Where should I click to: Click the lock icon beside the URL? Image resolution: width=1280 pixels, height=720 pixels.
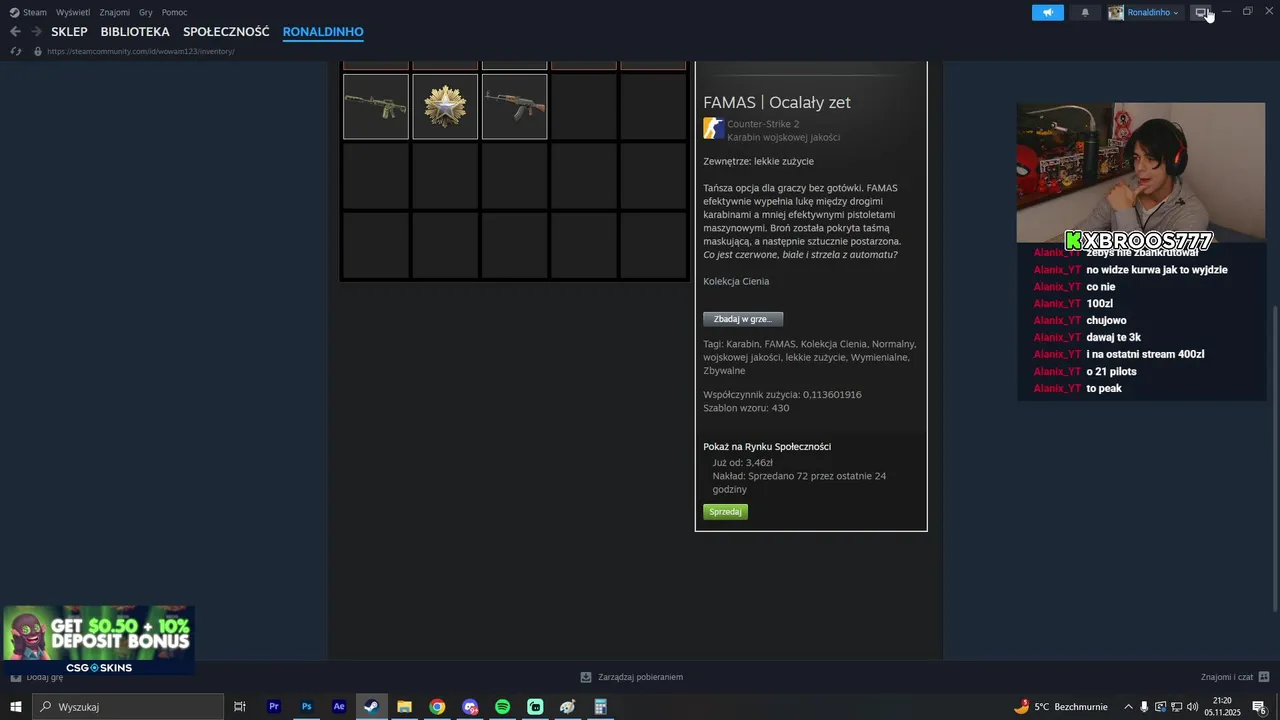click(38, 51)
